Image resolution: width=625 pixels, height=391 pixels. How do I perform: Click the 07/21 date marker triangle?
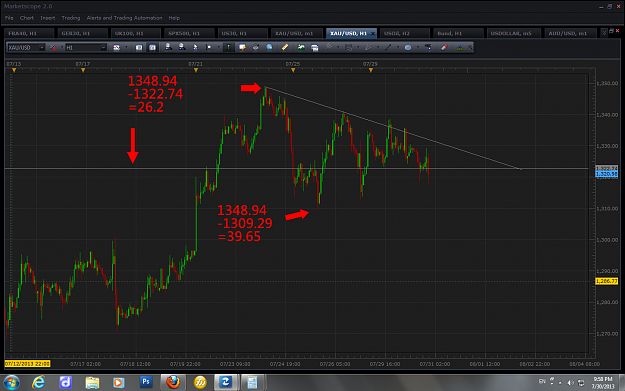coord(196,70)
